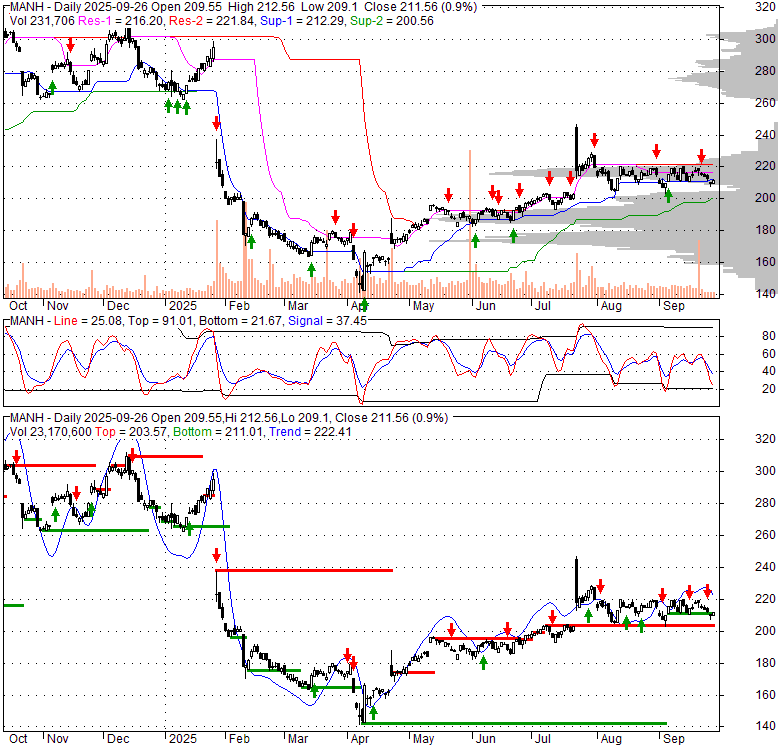Click the tall July spike candle in top chart
This screenshot has width=780, height=745.
[x=577, y=150]
